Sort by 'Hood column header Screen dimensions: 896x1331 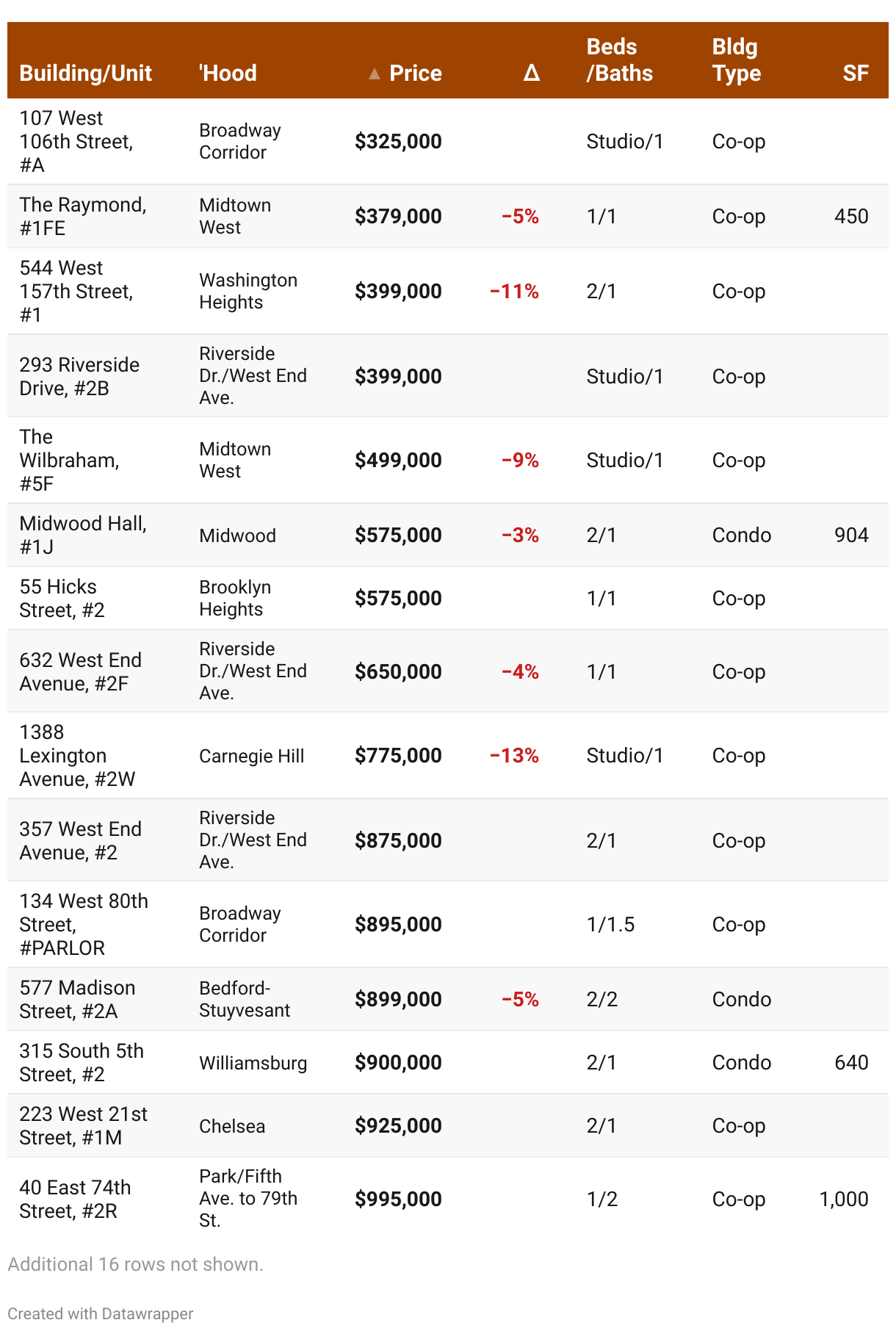(x=228, y=73)
